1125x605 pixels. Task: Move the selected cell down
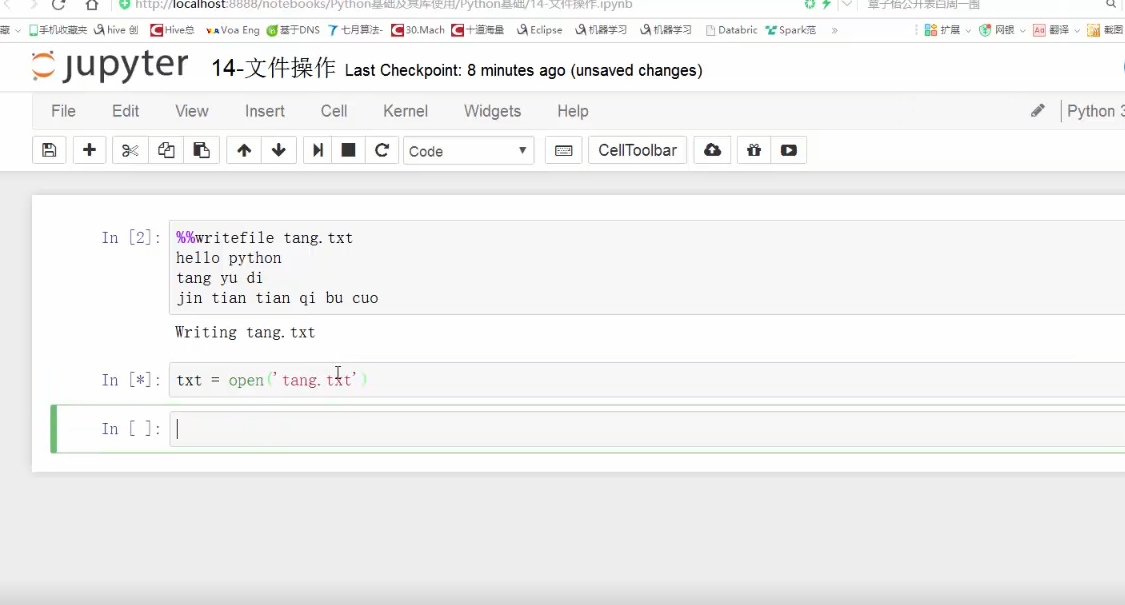(x=279, y=150)
